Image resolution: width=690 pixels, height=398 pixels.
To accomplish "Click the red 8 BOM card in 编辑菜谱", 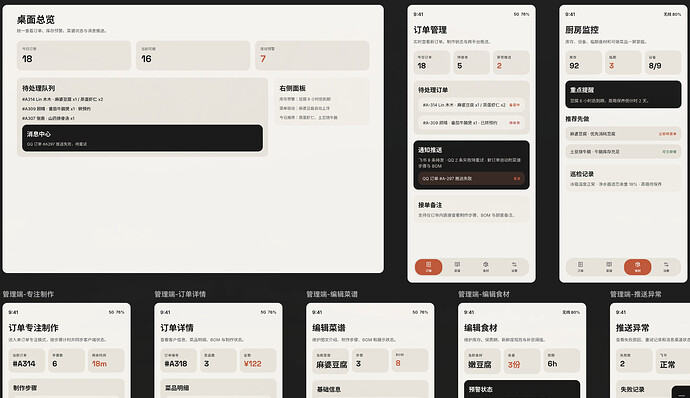I will click(x=410, y=361).
